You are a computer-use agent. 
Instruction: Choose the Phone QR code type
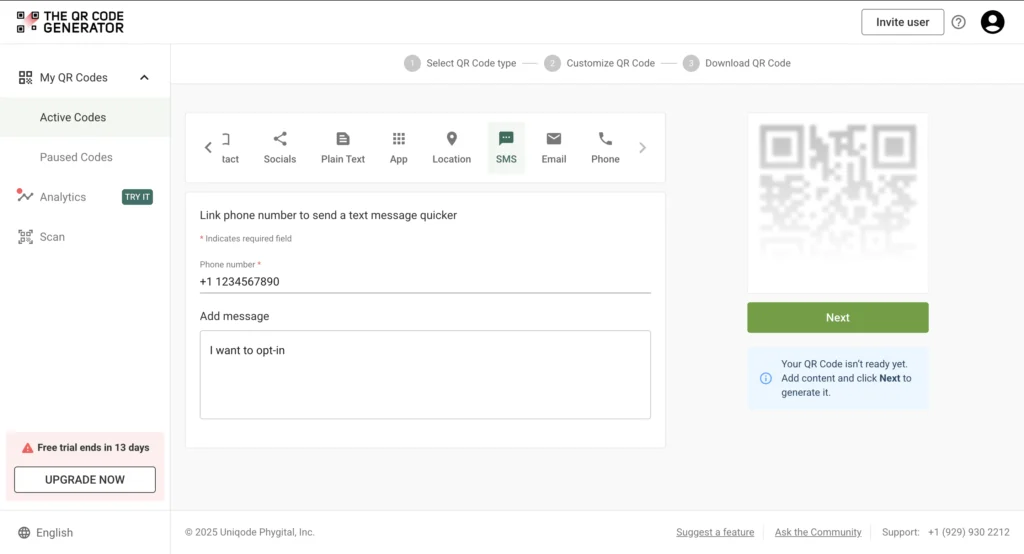click(x=605, y=147)
